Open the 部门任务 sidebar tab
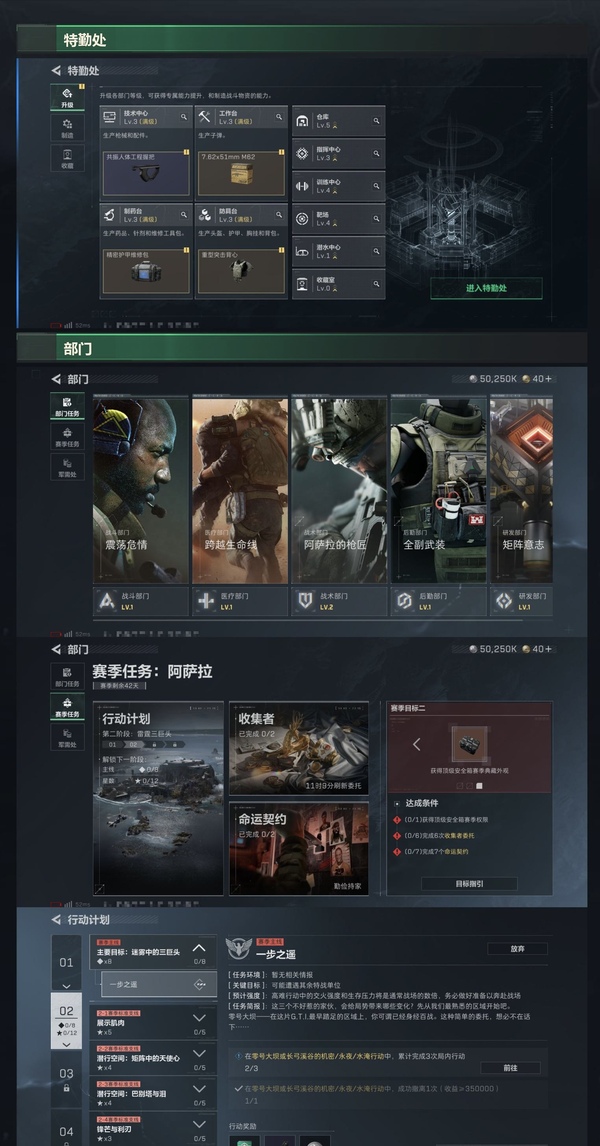The height and width of the screenshot is (1146, 600). [x=67, y=406]
